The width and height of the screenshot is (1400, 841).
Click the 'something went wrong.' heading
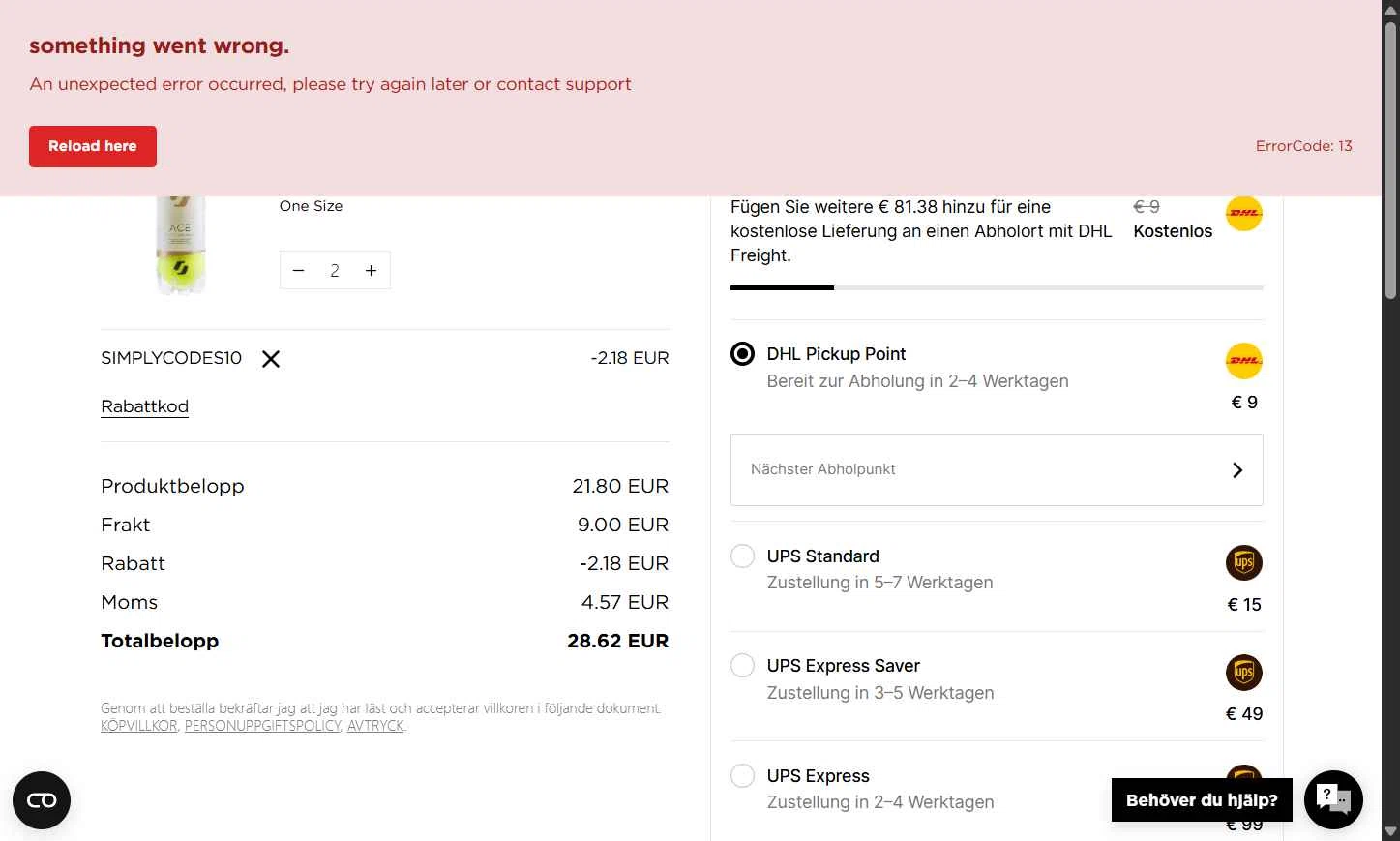tap(159, 45)
